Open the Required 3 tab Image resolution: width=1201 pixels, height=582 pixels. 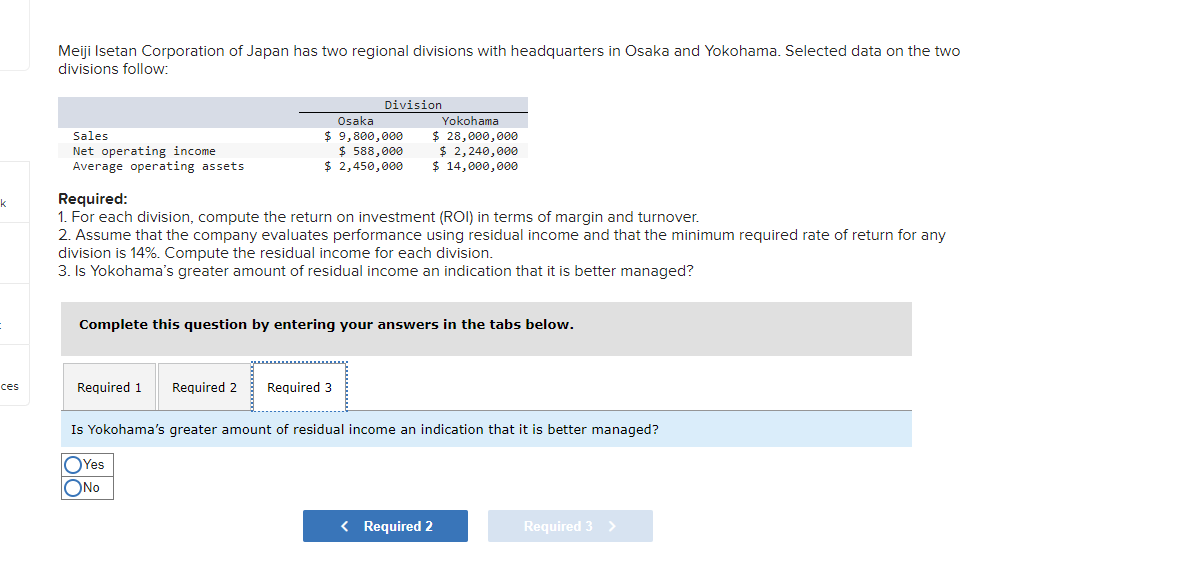(299, 387)
